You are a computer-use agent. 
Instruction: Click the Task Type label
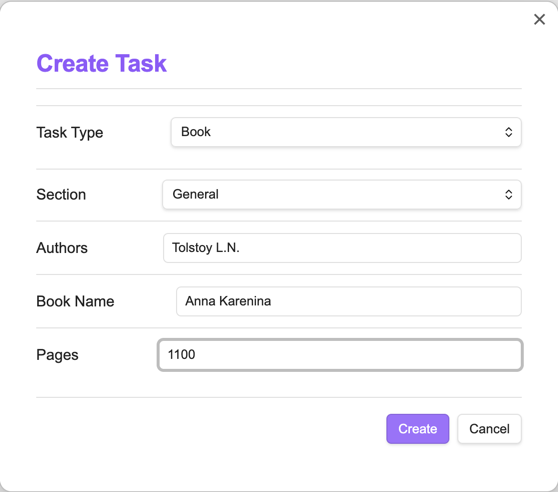pyautogui.click(x=70, y=132)
